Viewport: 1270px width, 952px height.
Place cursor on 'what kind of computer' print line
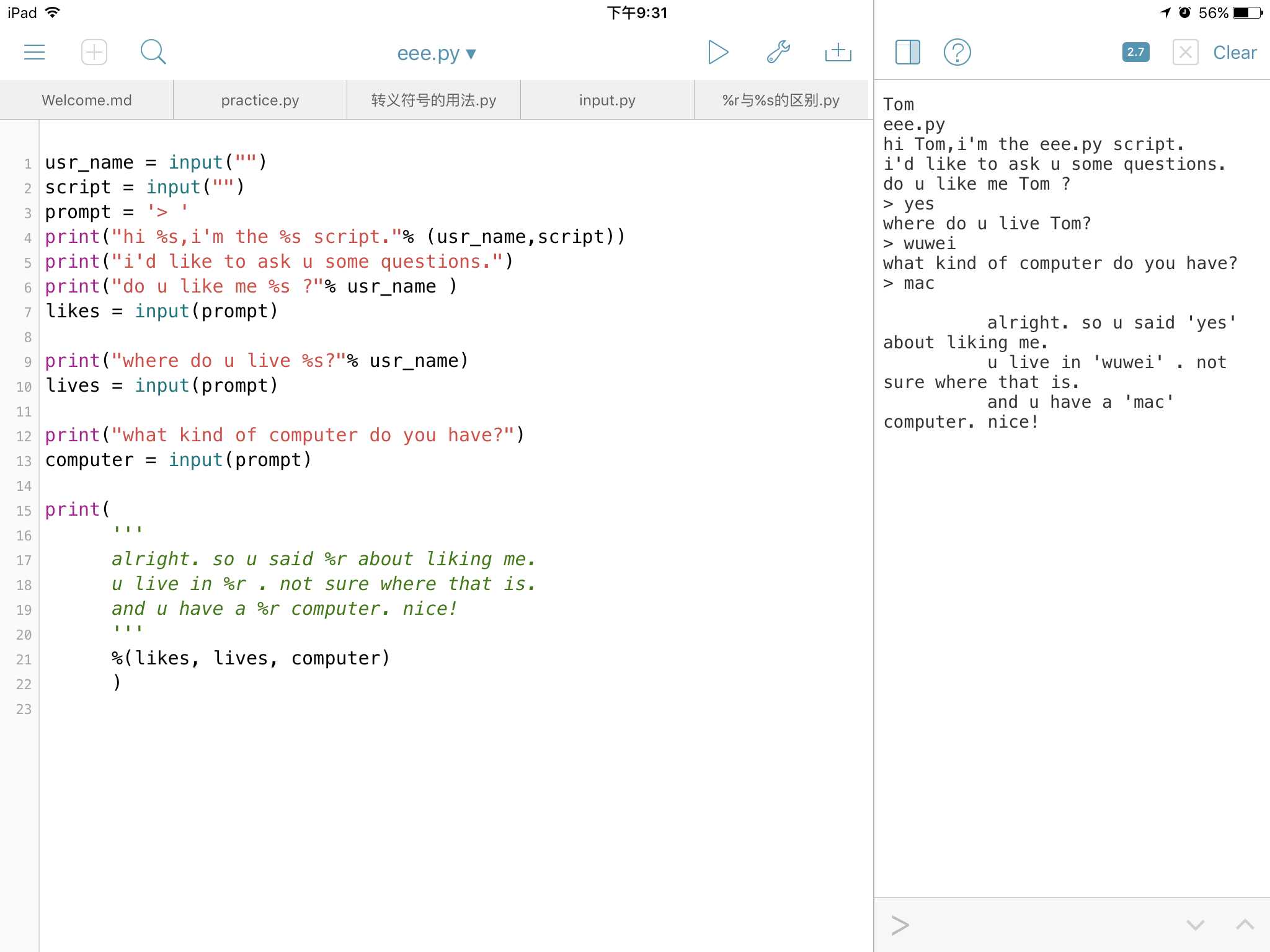(285, 435)
